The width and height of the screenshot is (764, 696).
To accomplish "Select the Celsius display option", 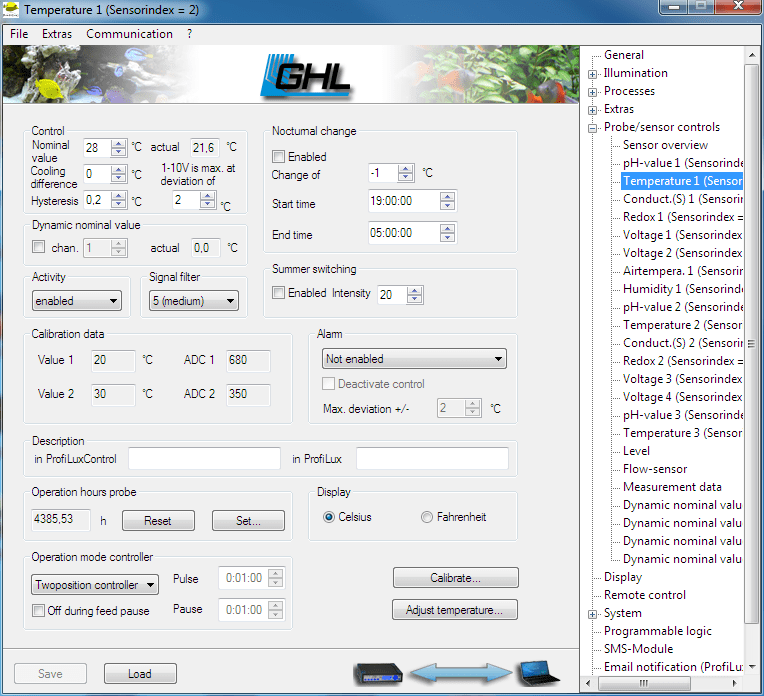I will point(329,517).
